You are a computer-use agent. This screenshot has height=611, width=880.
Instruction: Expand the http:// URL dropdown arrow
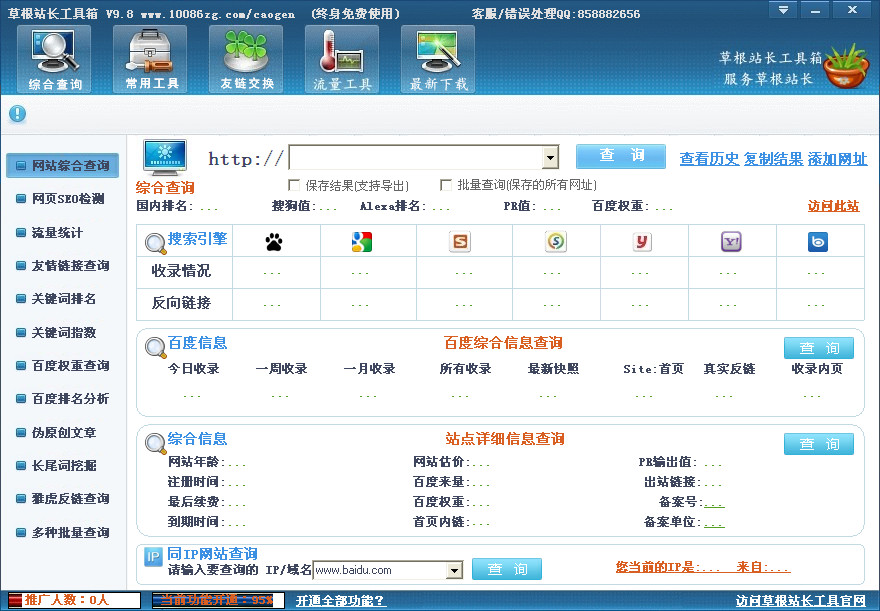(x=551, y=158)
